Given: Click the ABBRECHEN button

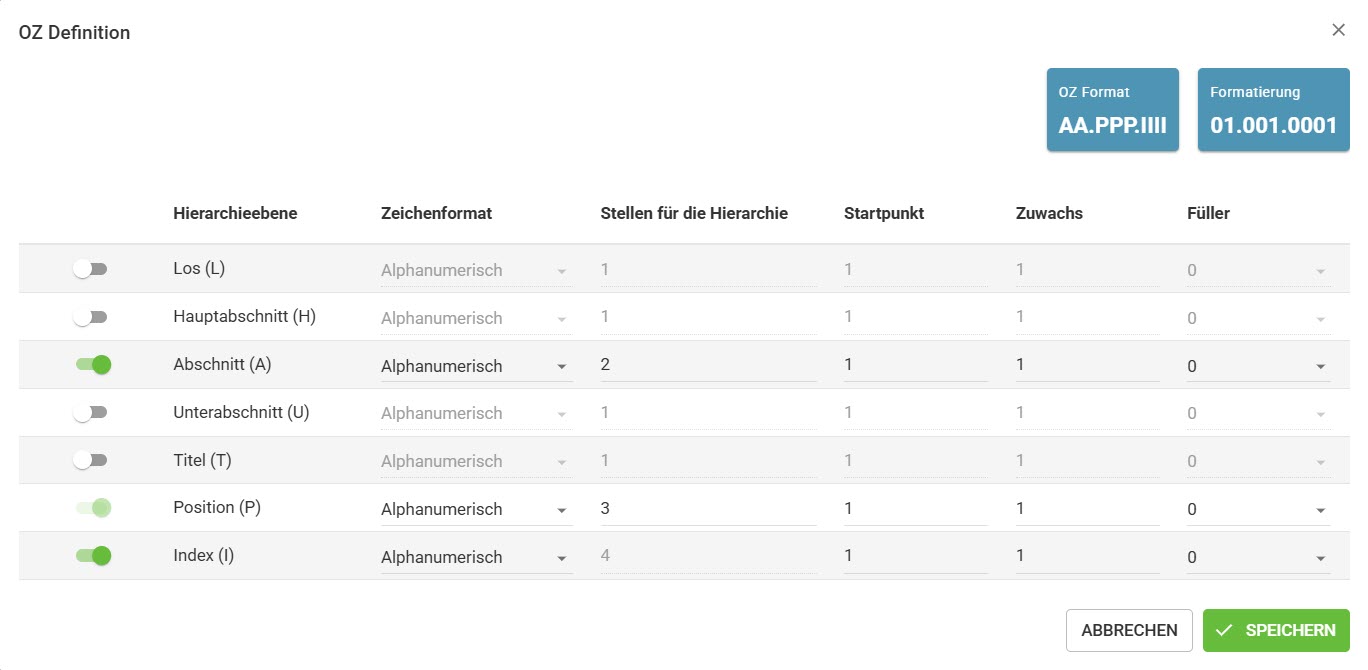Looking at the screenshot, I should tap(1129, 630).
